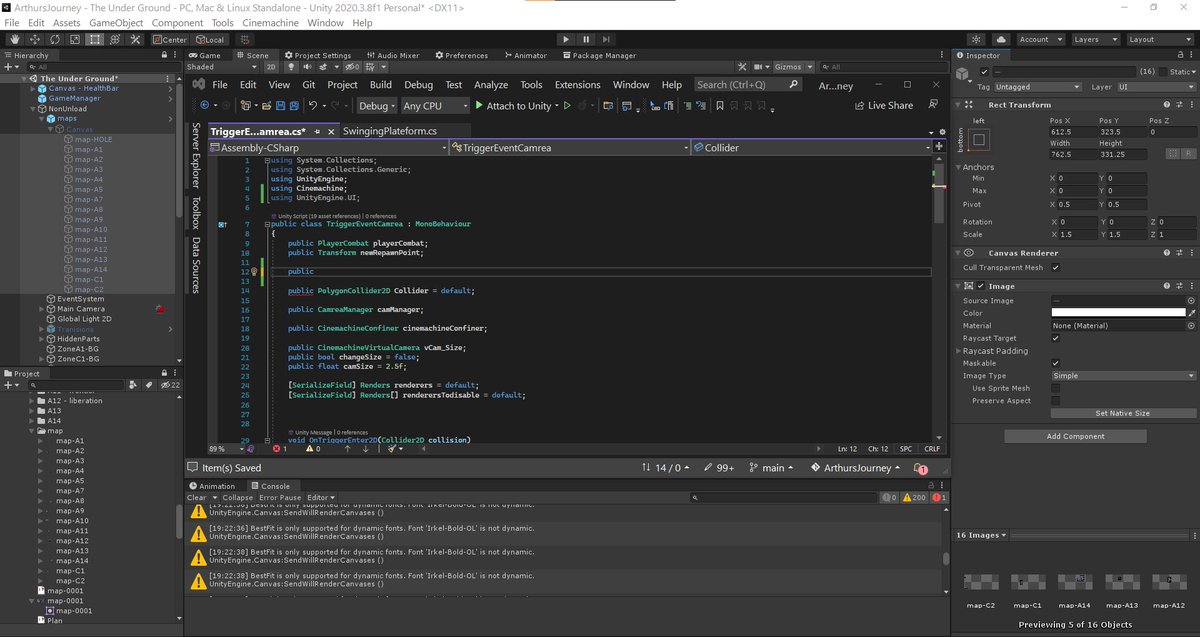Open the Layout dropdown
This screenshot has height=637, width=1200.
[1158, 39]
